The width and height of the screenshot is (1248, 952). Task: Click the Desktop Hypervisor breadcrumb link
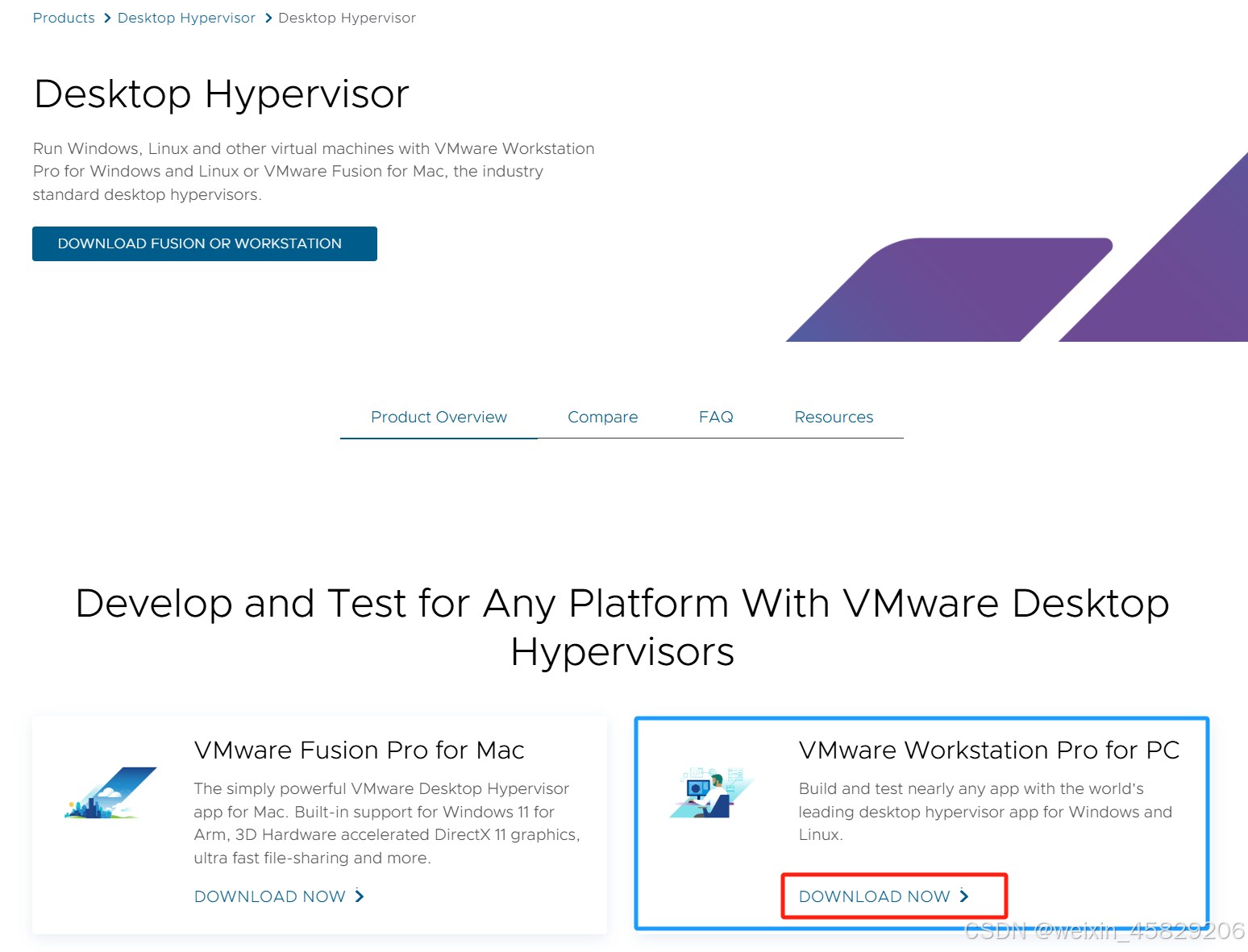186,17
